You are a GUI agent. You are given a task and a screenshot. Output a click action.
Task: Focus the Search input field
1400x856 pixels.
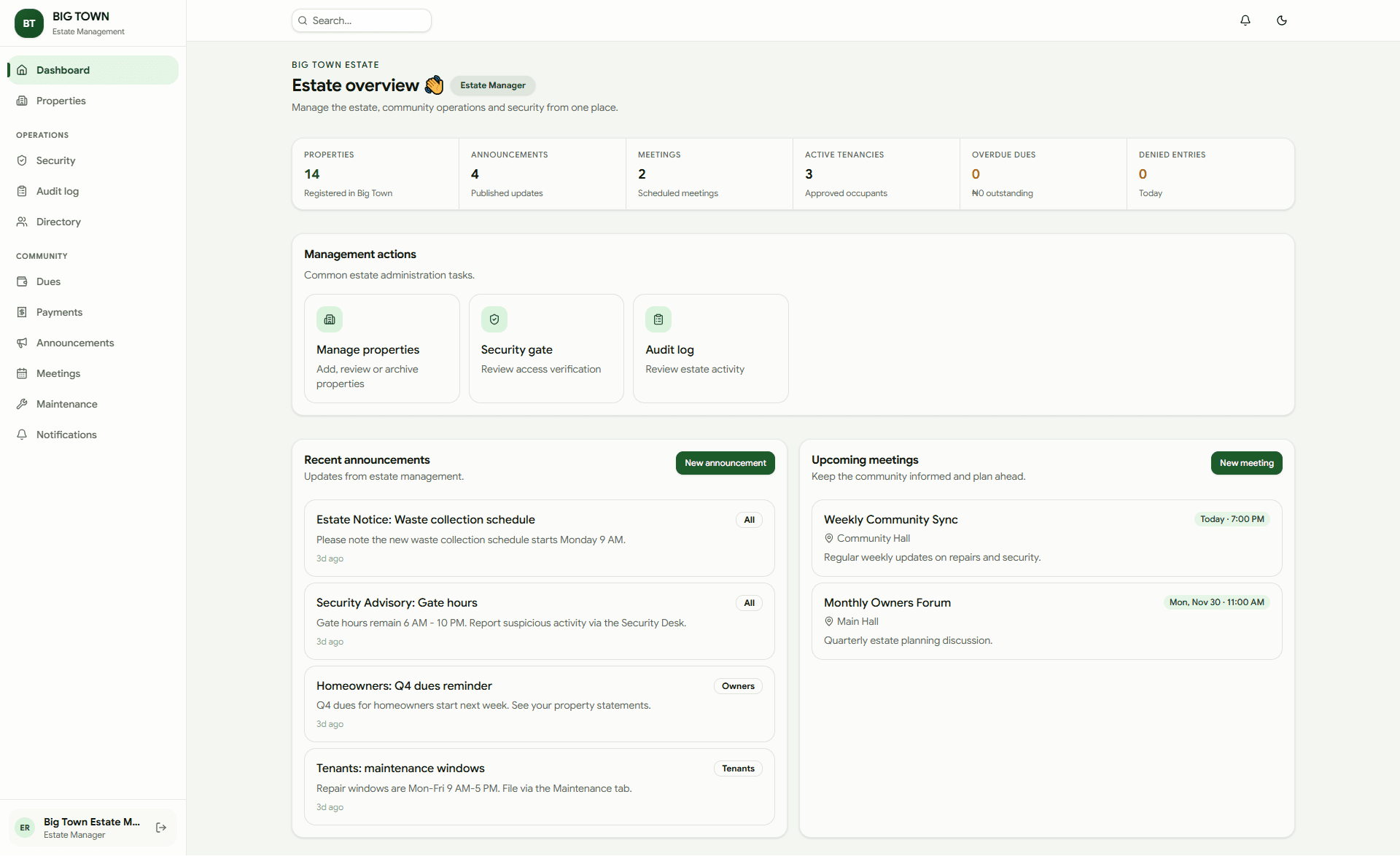362,20
